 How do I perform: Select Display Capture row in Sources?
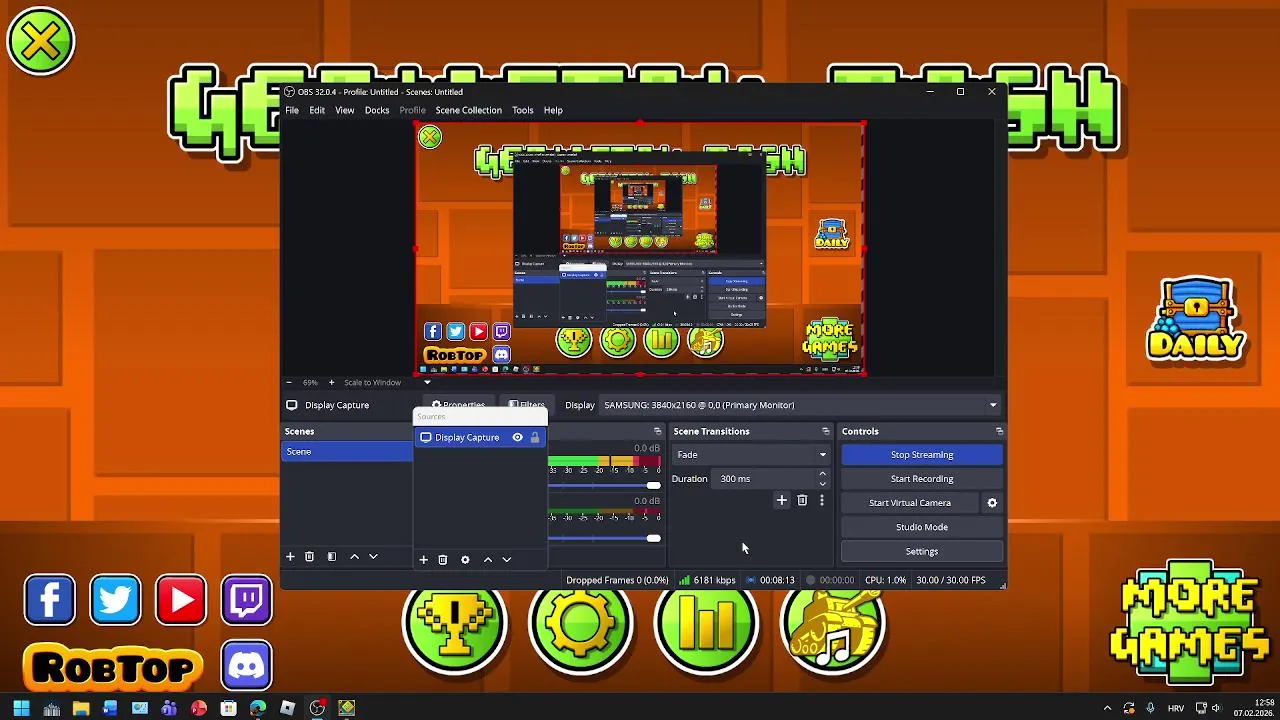tap(480, 437)
